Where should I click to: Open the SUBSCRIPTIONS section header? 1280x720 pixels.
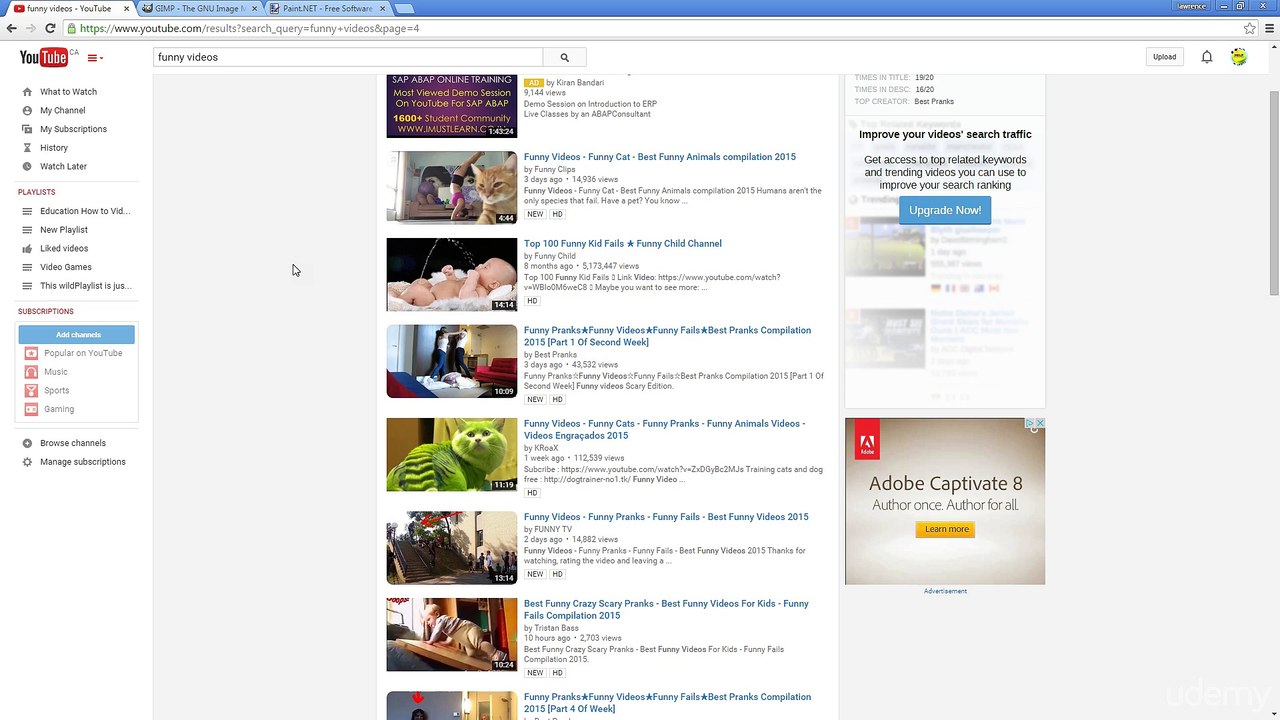click(x=45, y=311)
